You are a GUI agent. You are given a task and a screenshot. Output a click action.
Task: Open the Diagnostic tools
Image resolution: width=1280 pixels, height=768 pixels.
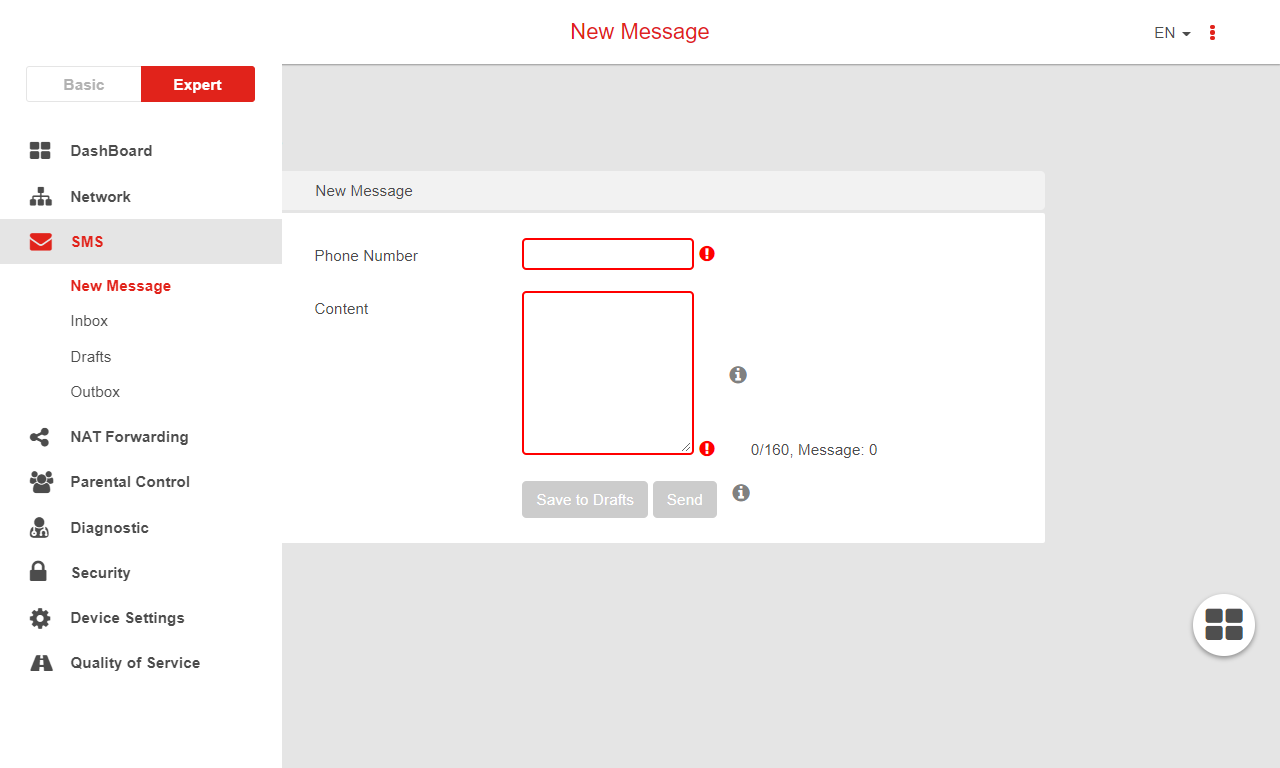point(40,527)
